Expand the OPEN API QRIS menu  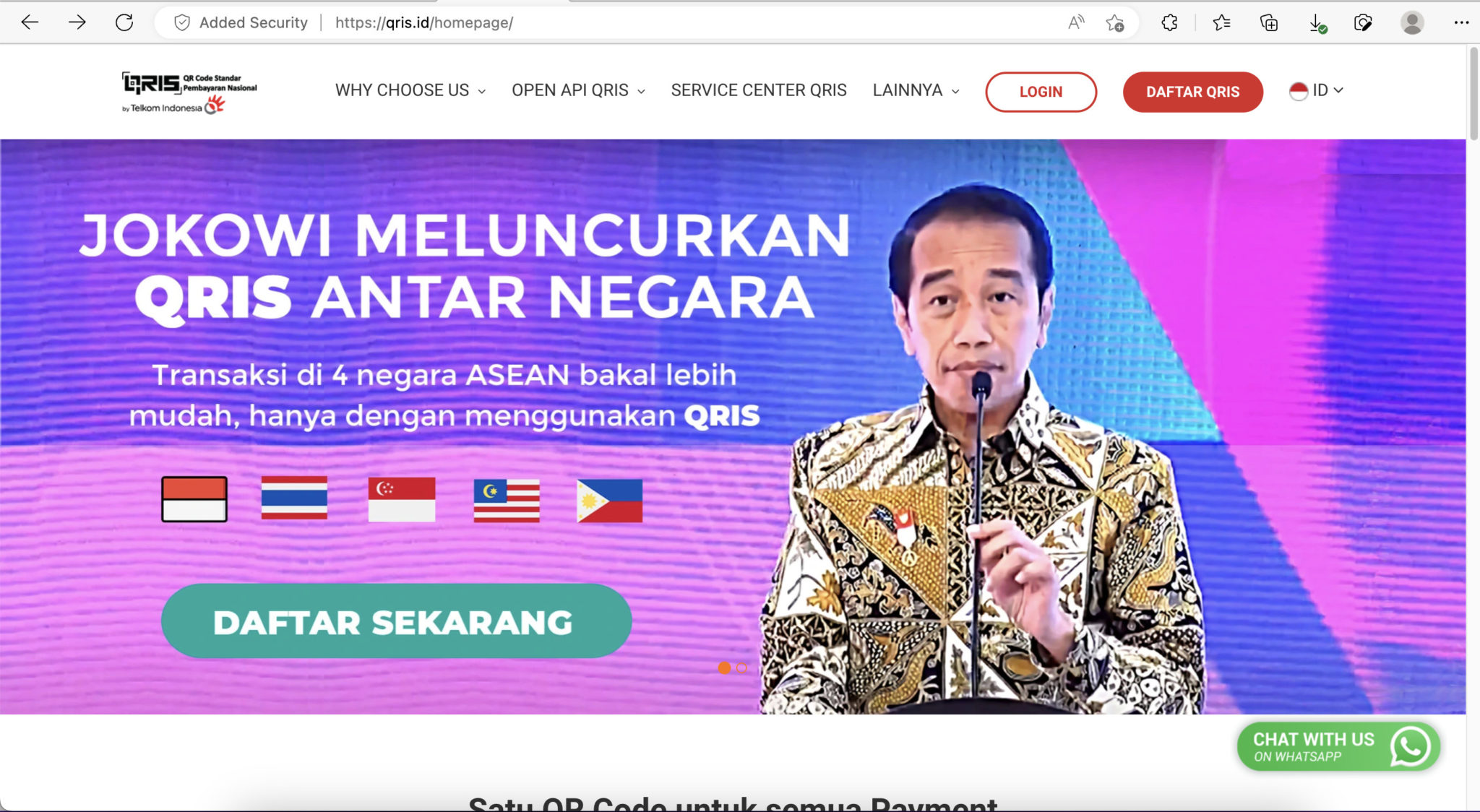[578, 90]
